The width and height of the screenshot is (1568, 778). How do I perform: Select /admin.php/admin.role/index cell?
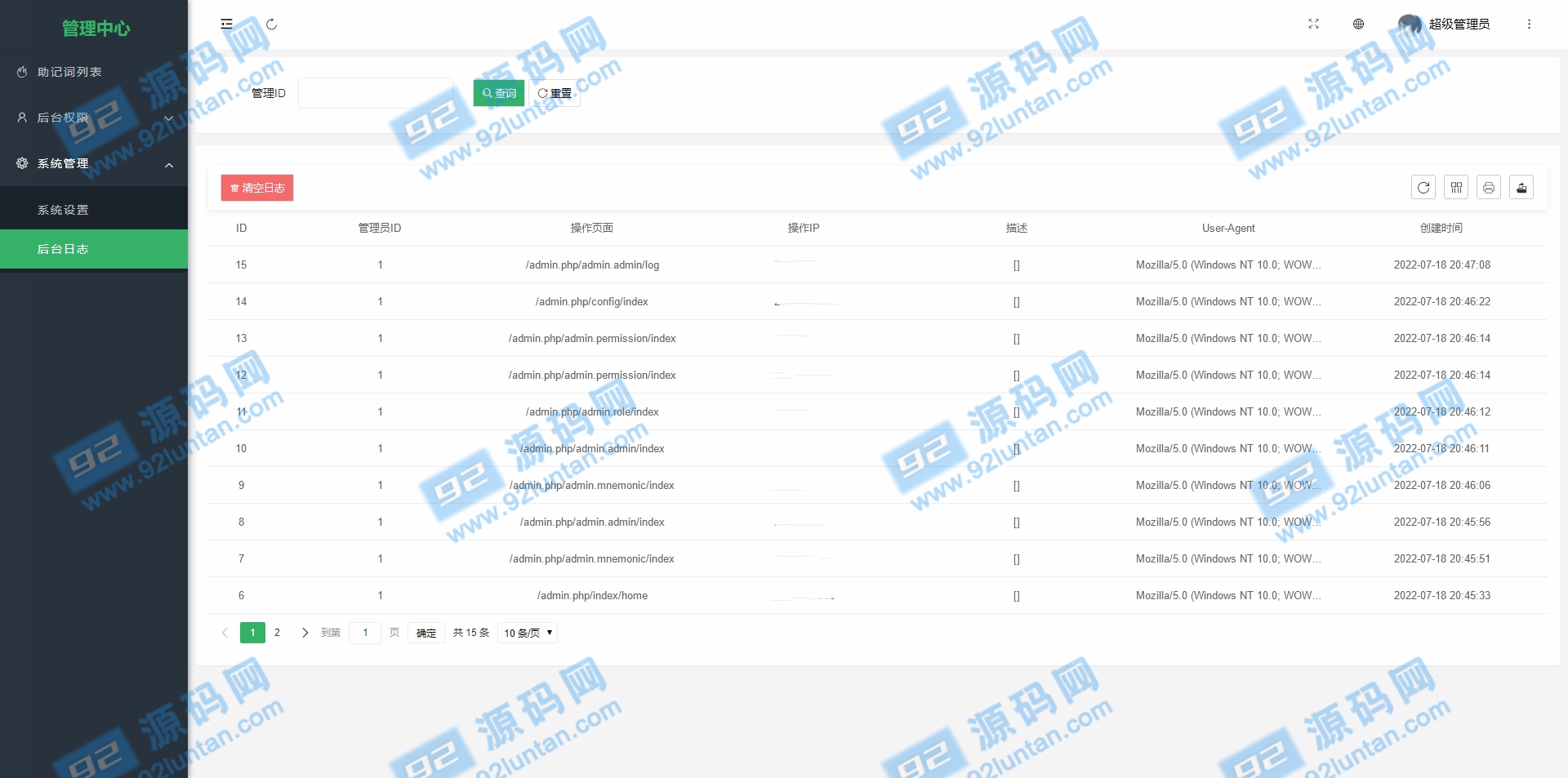[x=592, y=411]
